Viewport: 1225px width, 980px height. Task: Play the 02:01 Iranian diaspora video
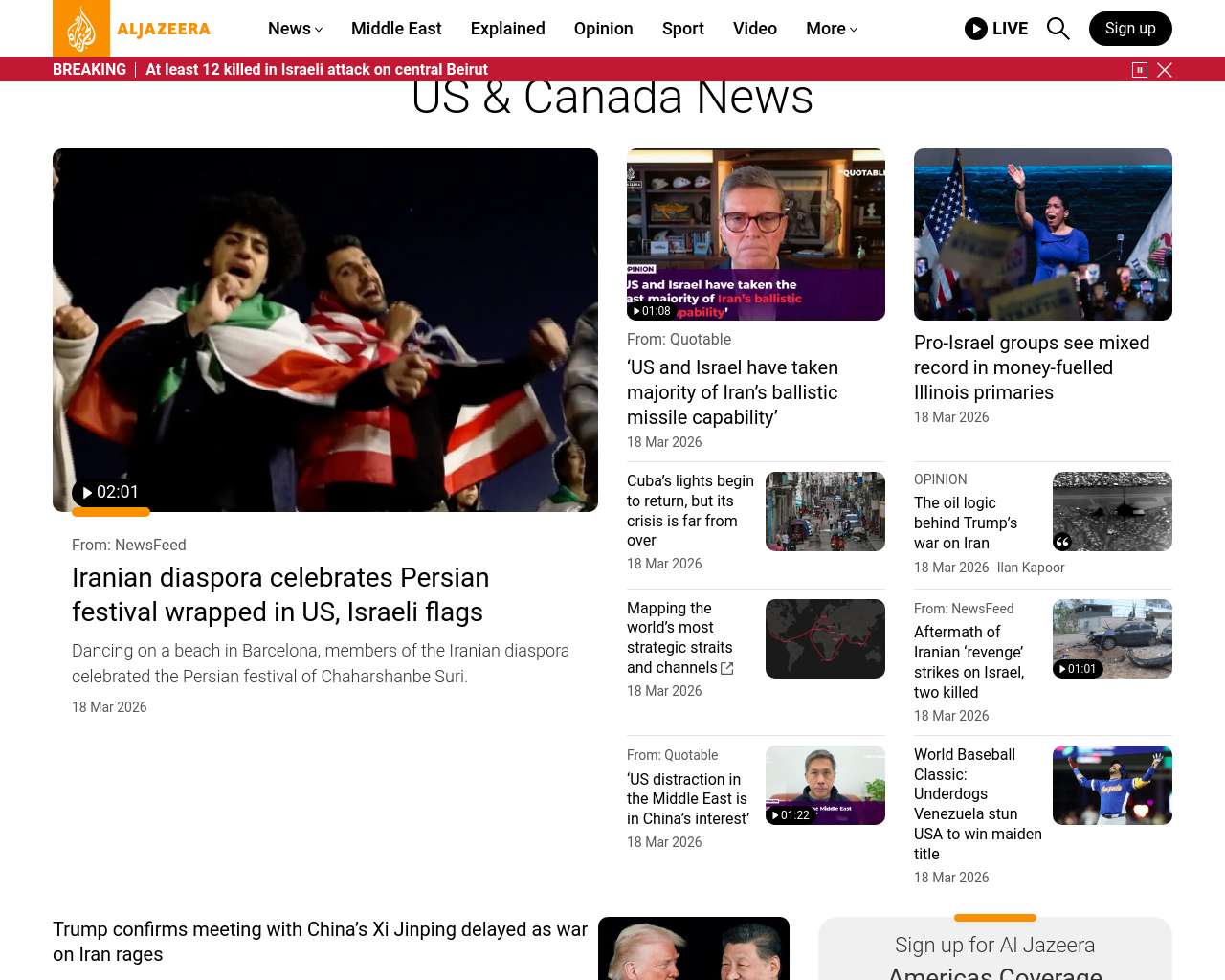[110, 493]
